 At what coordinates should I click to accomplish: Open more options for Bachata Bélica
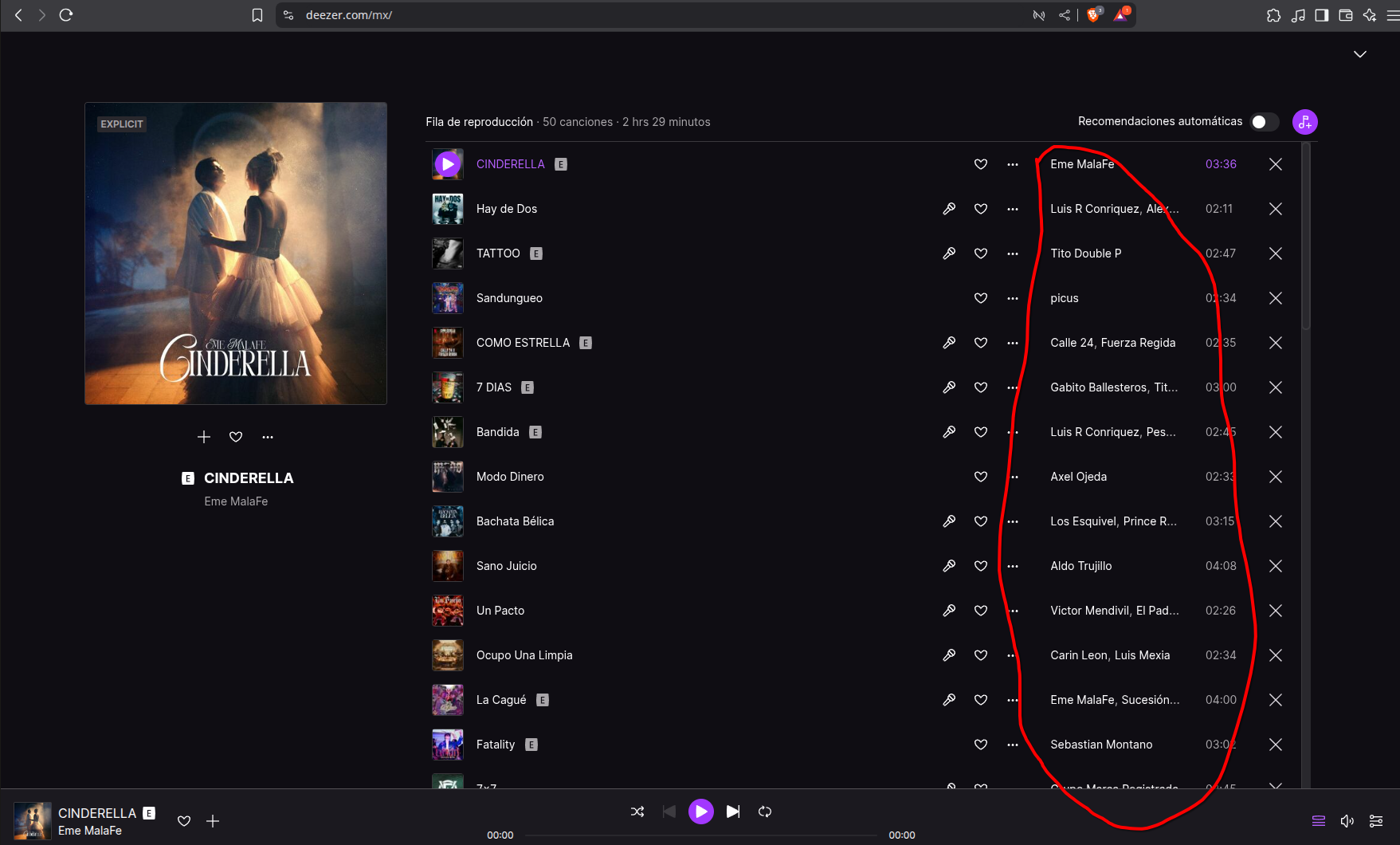click(x=1013, y=521)
